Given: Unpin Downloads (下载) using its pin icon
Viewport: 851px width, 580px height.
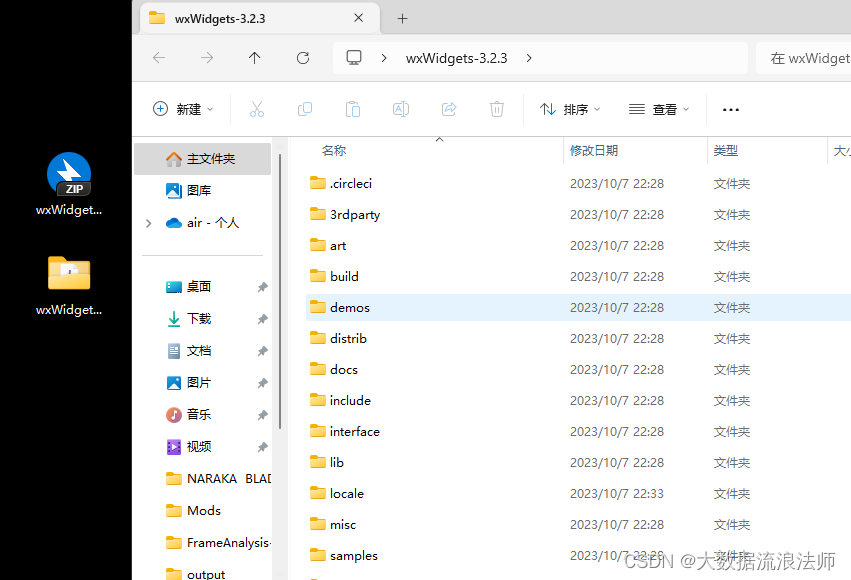Looking at the screenshot, I should point(263,319).
